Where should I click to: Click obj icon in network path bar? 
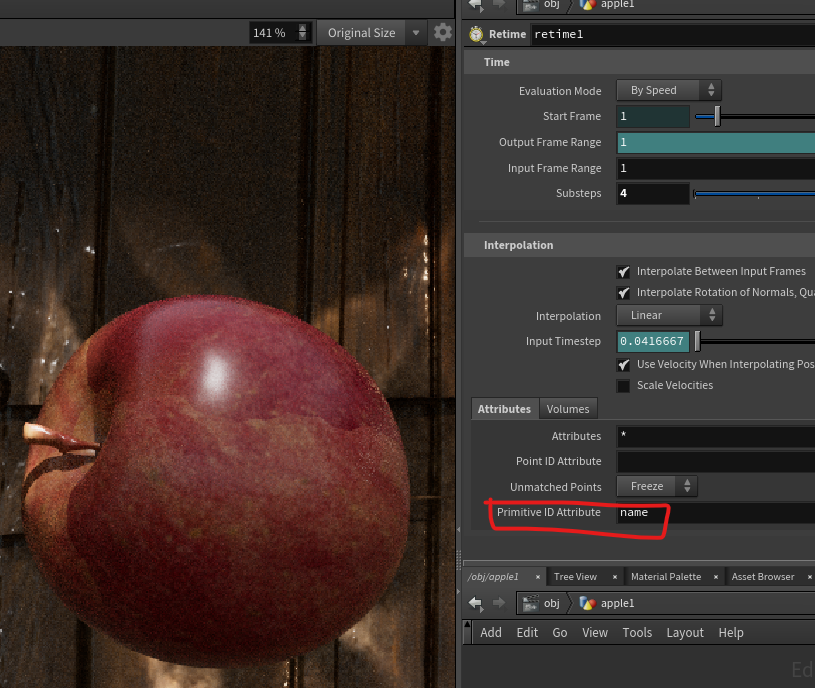pyautogui.click(x=531, y=603)
